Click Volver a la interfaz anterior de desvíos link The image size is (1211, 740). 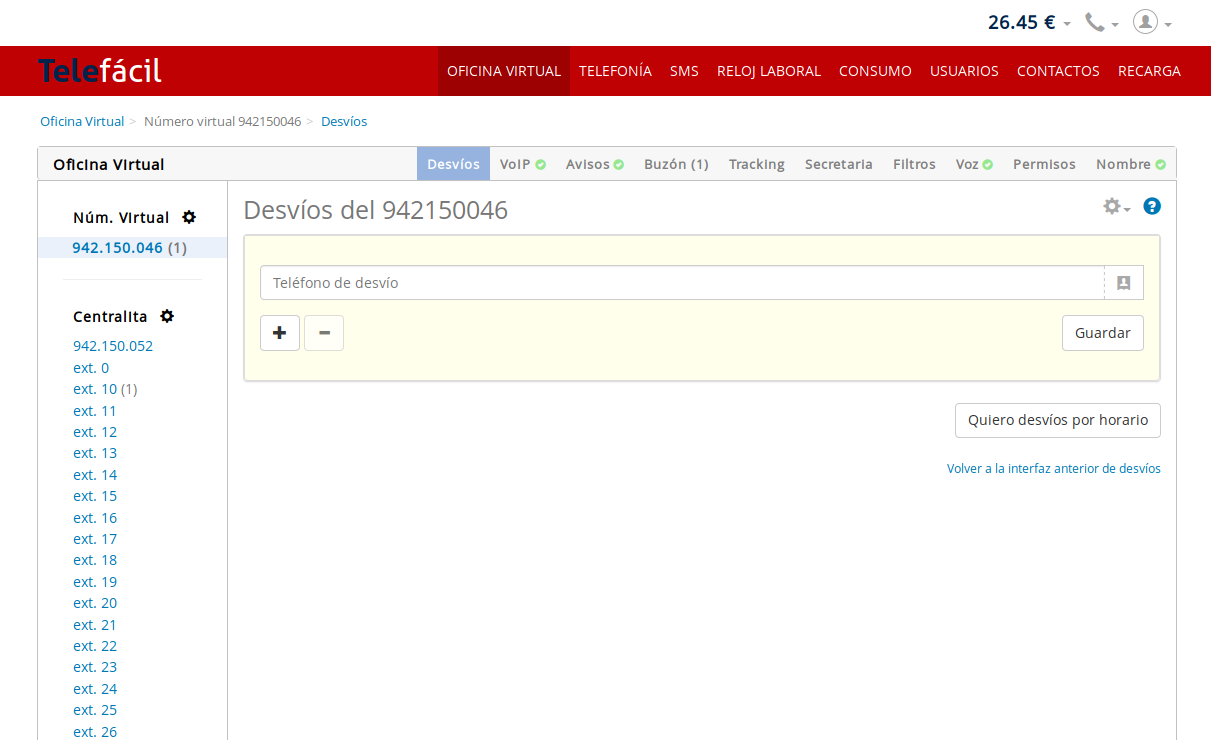[1053, 468]
